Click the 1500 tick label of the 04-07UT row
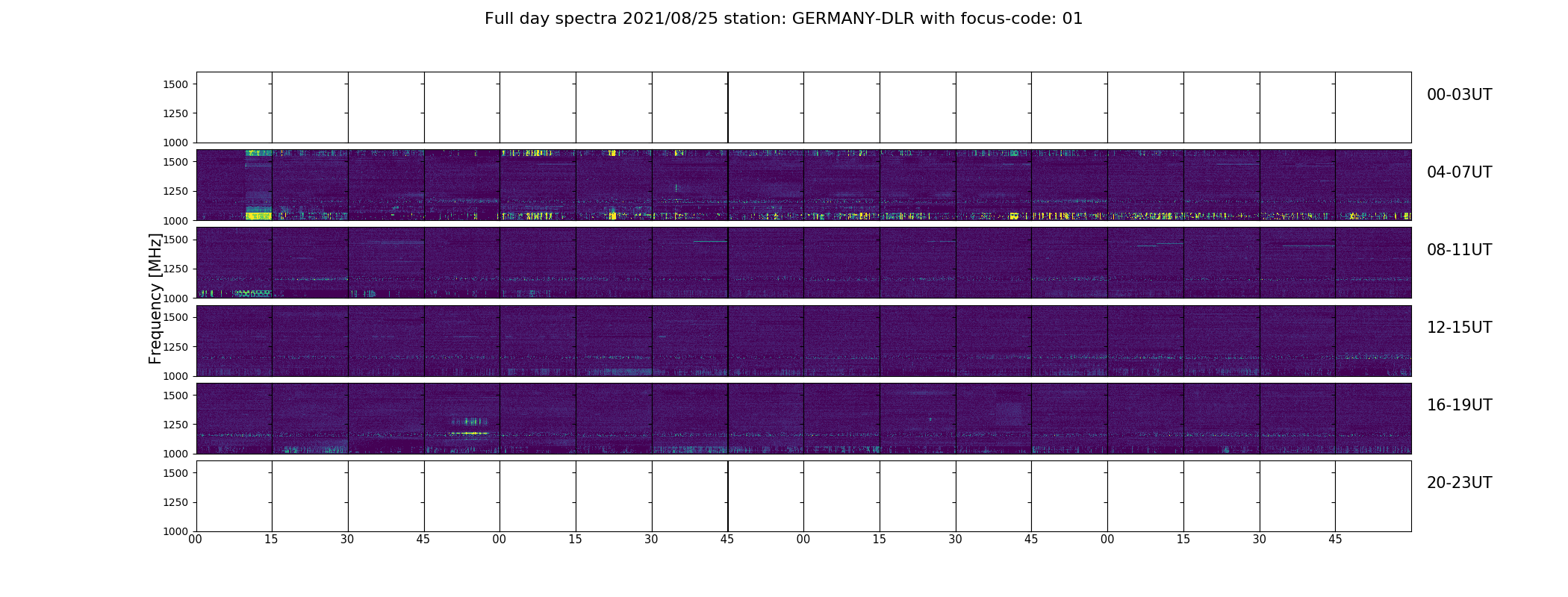1568x597 pixels. point(175,162)
